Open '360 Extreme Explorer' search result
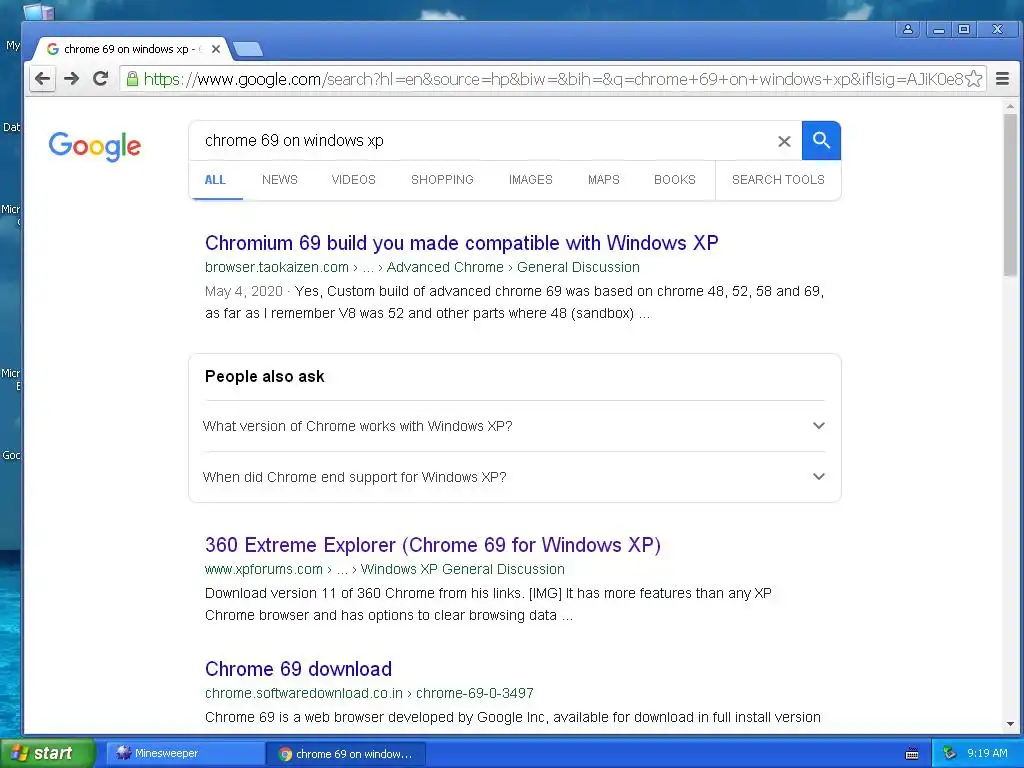Screen dimensions: 1024x768 point(432,545)
